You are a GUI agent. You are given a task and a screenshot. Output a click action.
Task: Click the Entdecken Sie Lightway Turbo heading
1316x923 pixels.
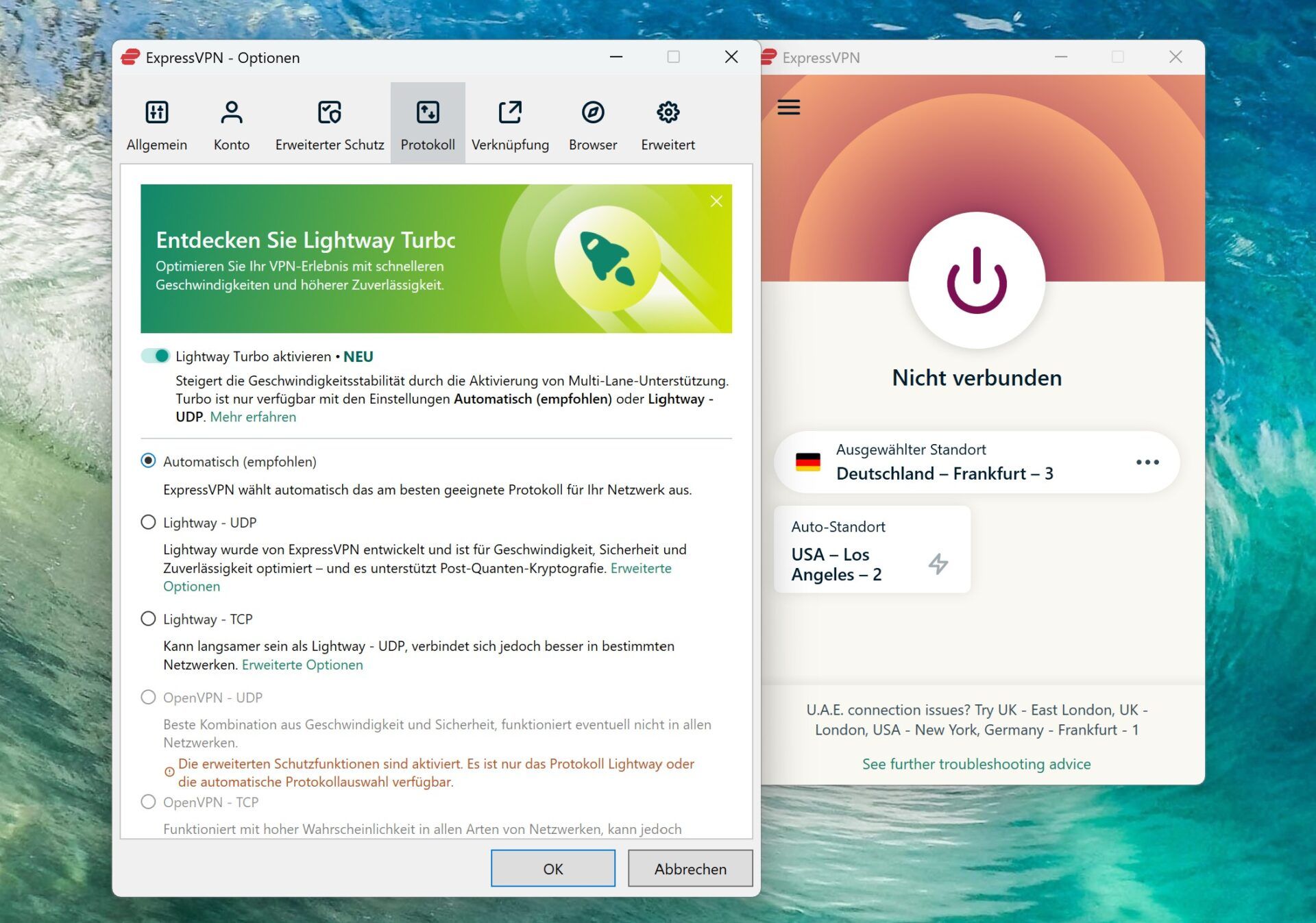(305, 240)
